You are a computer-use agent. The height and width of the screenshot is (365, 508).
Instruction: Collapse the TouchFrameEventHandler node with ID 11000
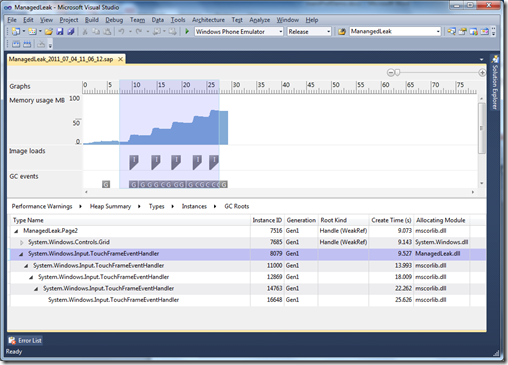tap(26, 266)
